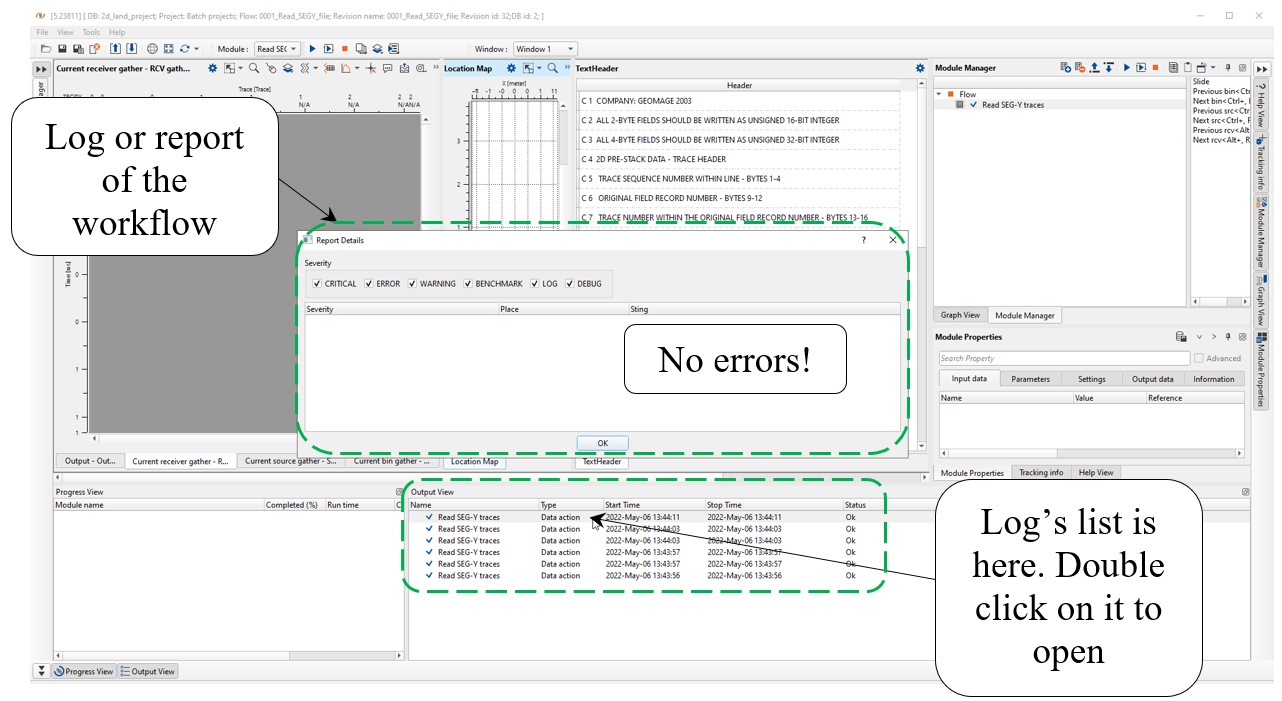Click the globe icon in main toolbar
This screenshot has height=701, width=1282.
click(x=152, y=49)
